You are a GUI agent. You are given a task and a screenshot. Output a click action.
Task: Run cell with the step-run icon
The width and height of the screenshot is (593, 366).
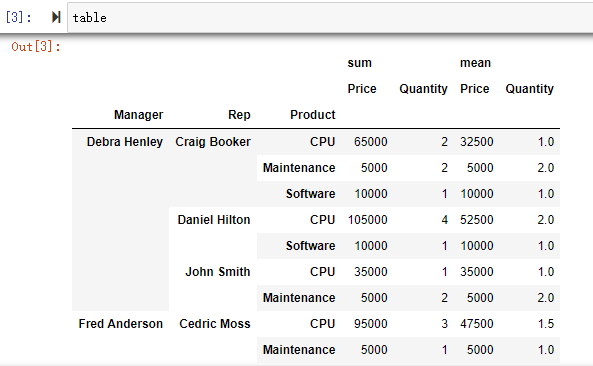click(x=56, y=17)
